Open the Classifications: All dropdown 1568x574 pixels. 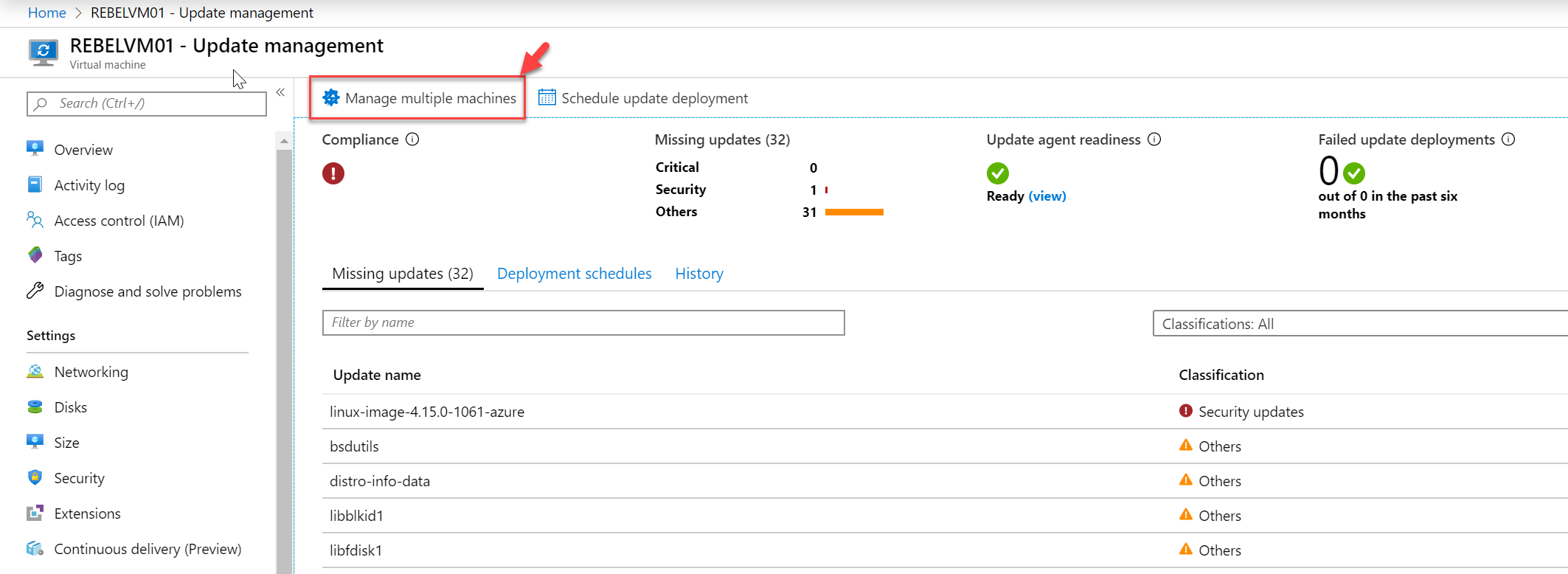[x=1360, y=323]
